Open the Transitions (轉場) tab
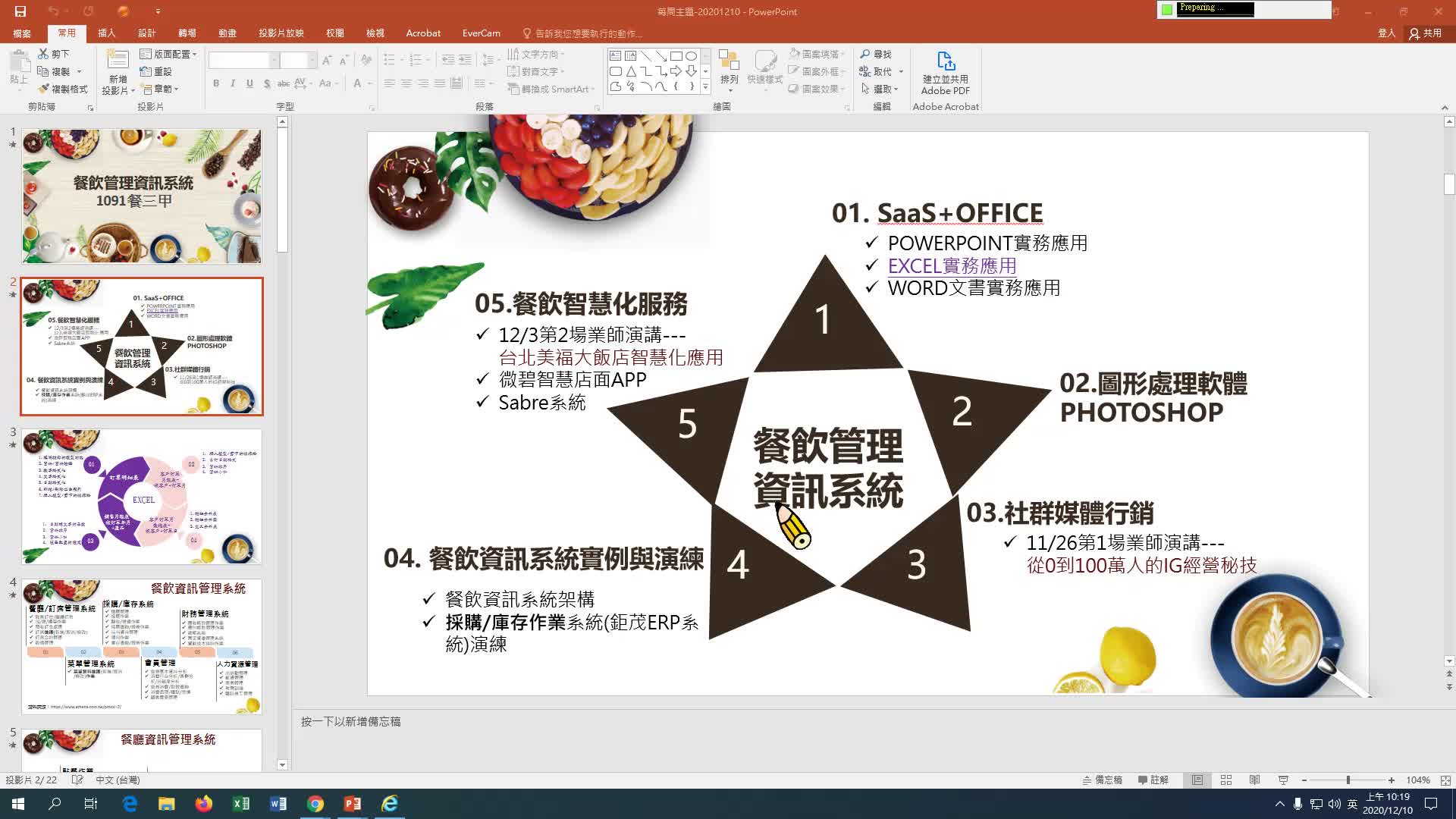Image resolution: width=1456 pixels, height=819 pixels. click(x=187, y=33)
